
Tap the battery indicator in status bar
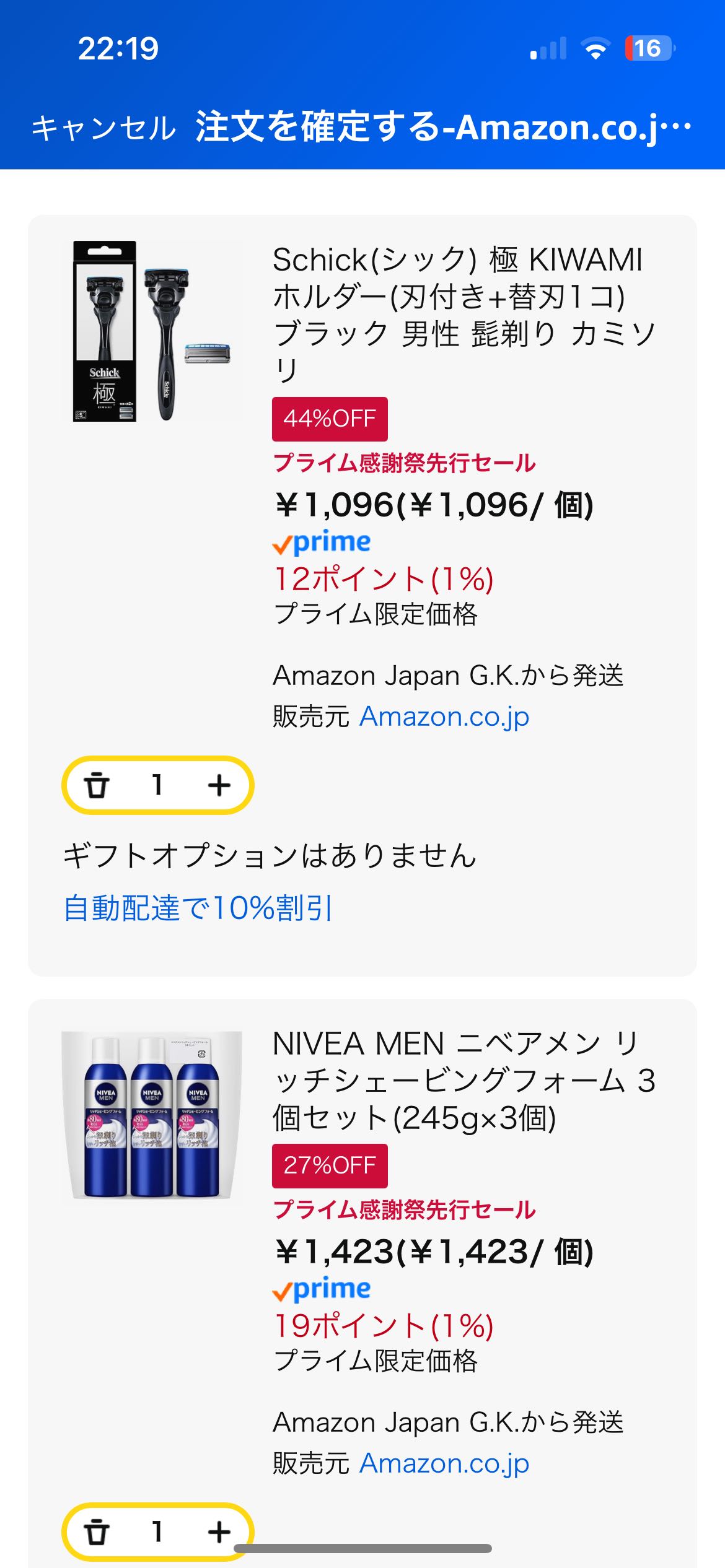click(649, 48)
